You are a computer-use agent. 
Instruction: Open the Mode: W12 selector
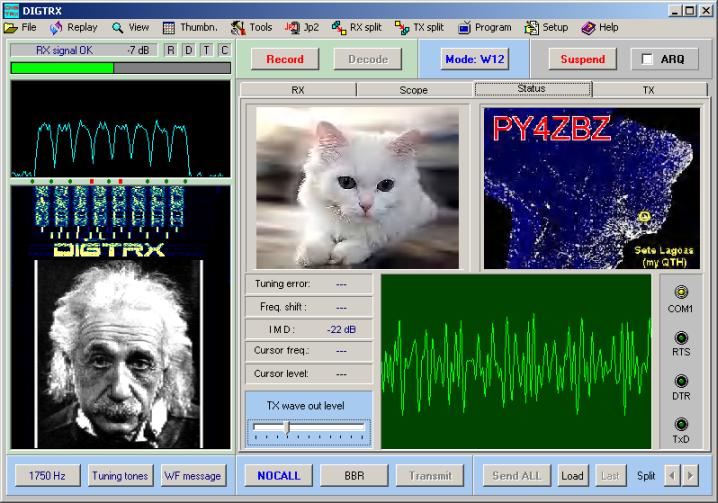tap(475, 59)
